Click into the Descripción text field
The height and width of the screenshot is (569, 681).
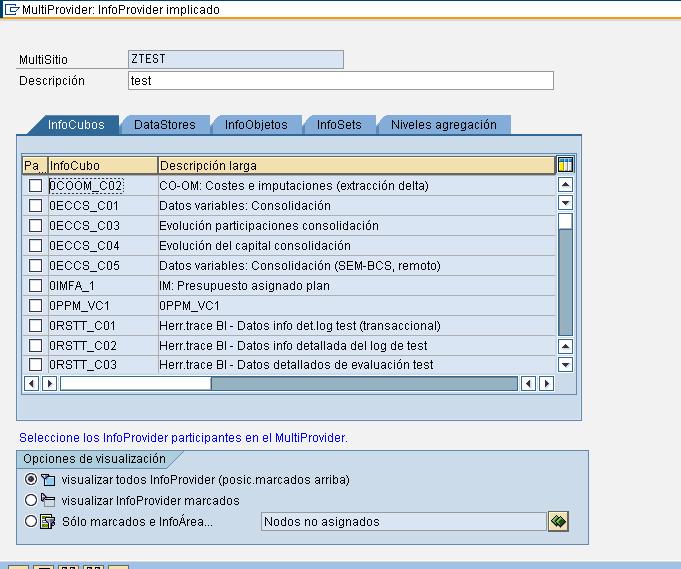340,81
